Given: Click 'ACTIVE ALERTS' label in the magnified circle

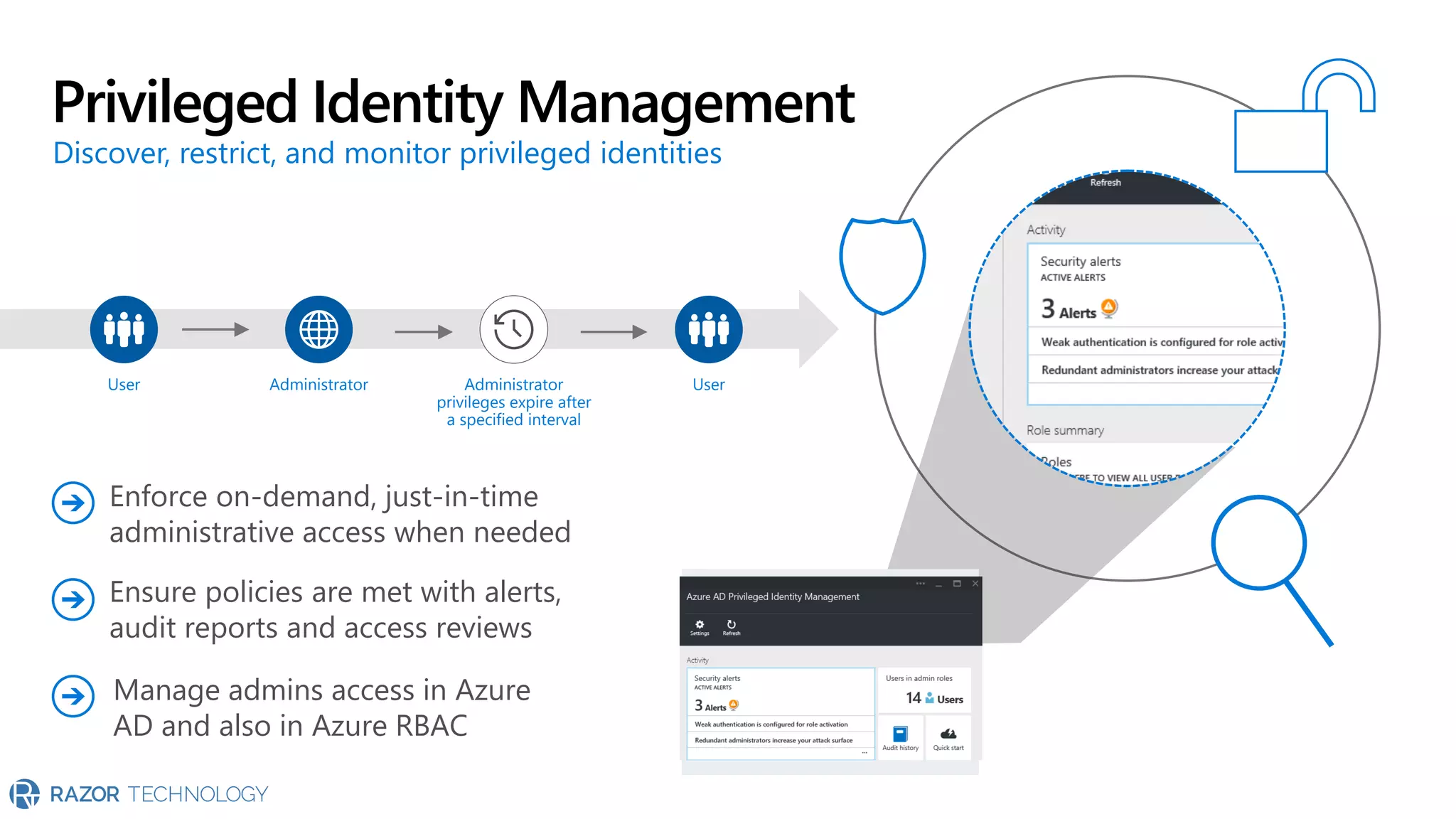Looking at the screenshot, I should tap(1073, 277).
